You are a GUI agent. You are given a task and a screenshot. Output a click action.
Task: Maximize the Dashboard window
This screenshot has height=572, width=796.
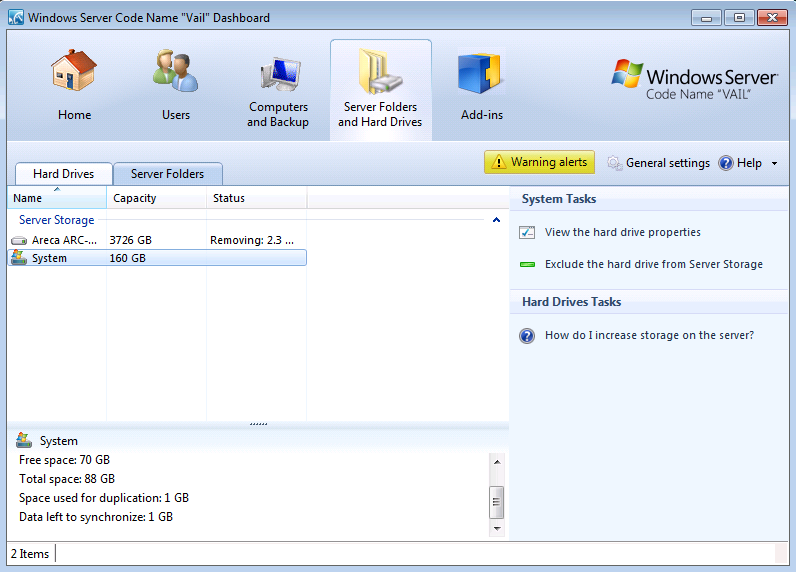(739, 18)
